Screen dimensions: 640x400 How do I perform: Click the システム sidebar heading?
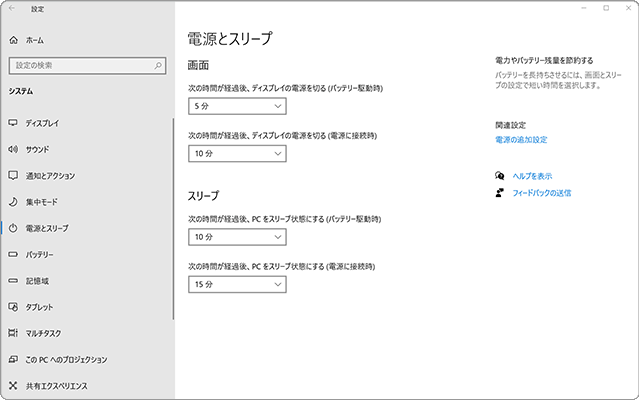pyautogui.click(x=20, y=91)
